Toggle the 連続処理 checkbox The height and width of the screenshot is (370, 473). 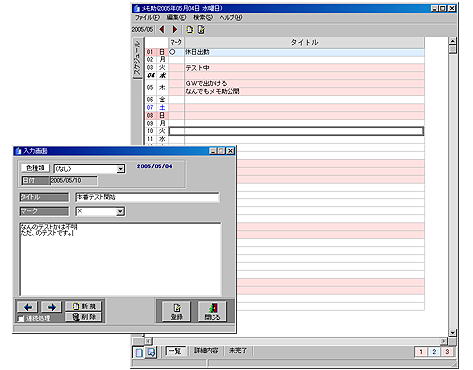(x=21, y=319)
